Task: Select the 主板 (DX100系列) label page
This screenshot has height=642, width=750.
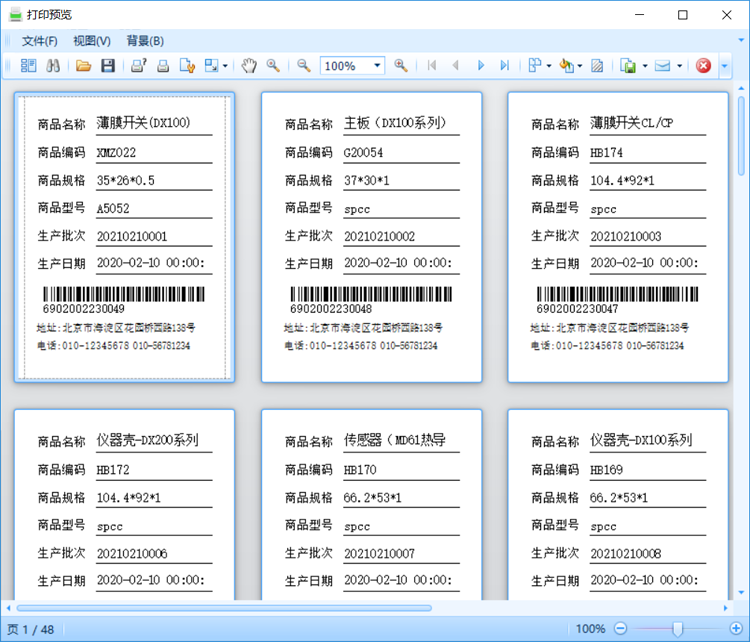Action: 372,237
